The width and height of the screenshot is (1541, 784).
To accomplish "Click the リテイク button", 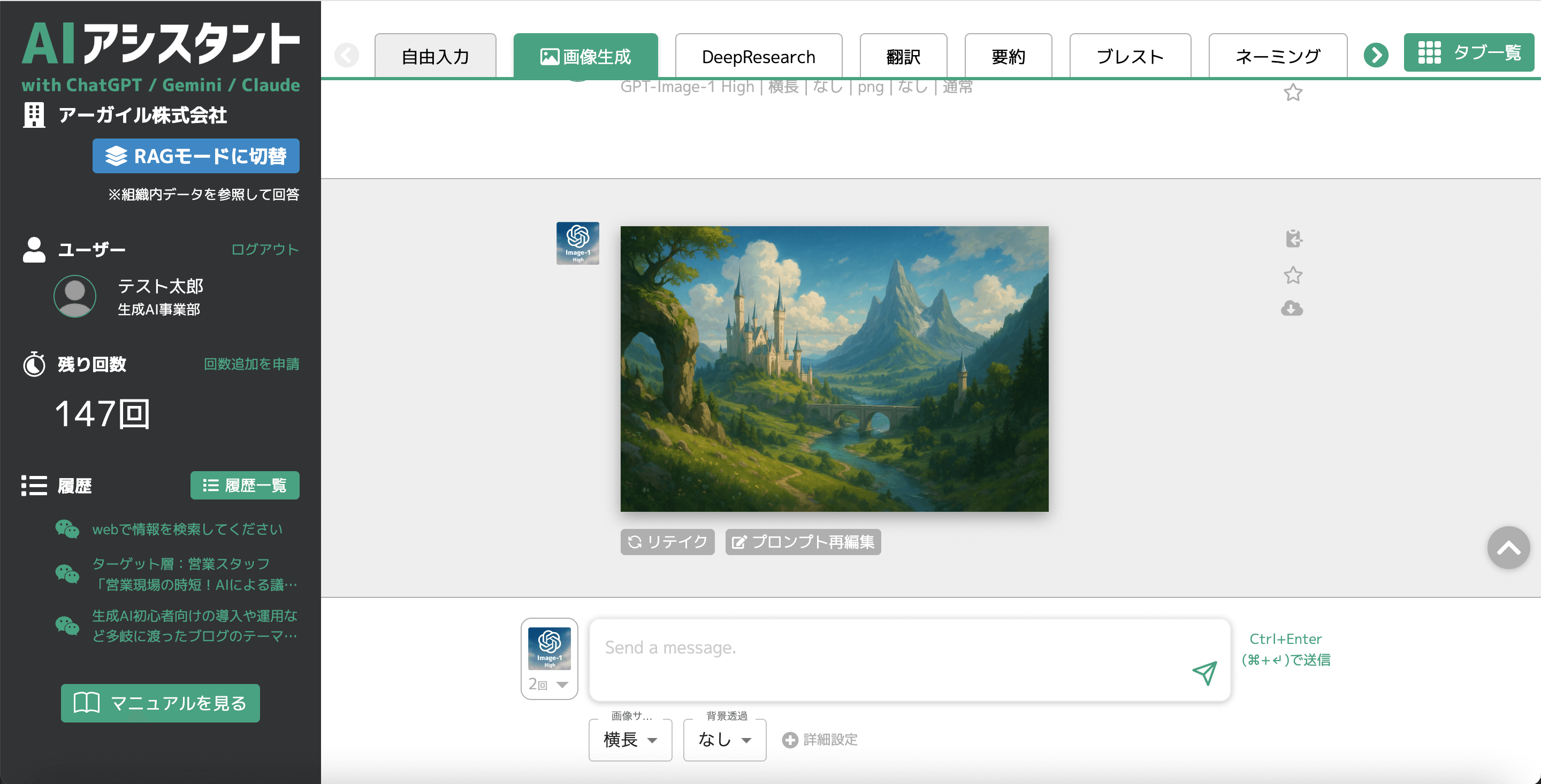I will (667, 542).
